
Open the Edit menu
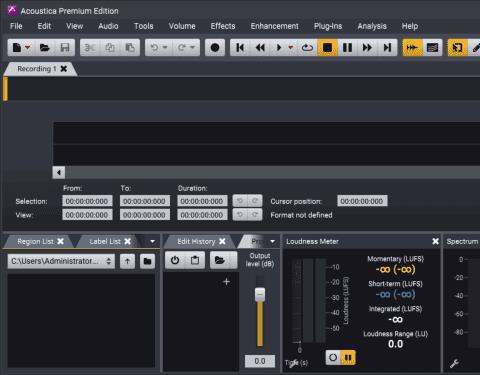click(44, 26)
